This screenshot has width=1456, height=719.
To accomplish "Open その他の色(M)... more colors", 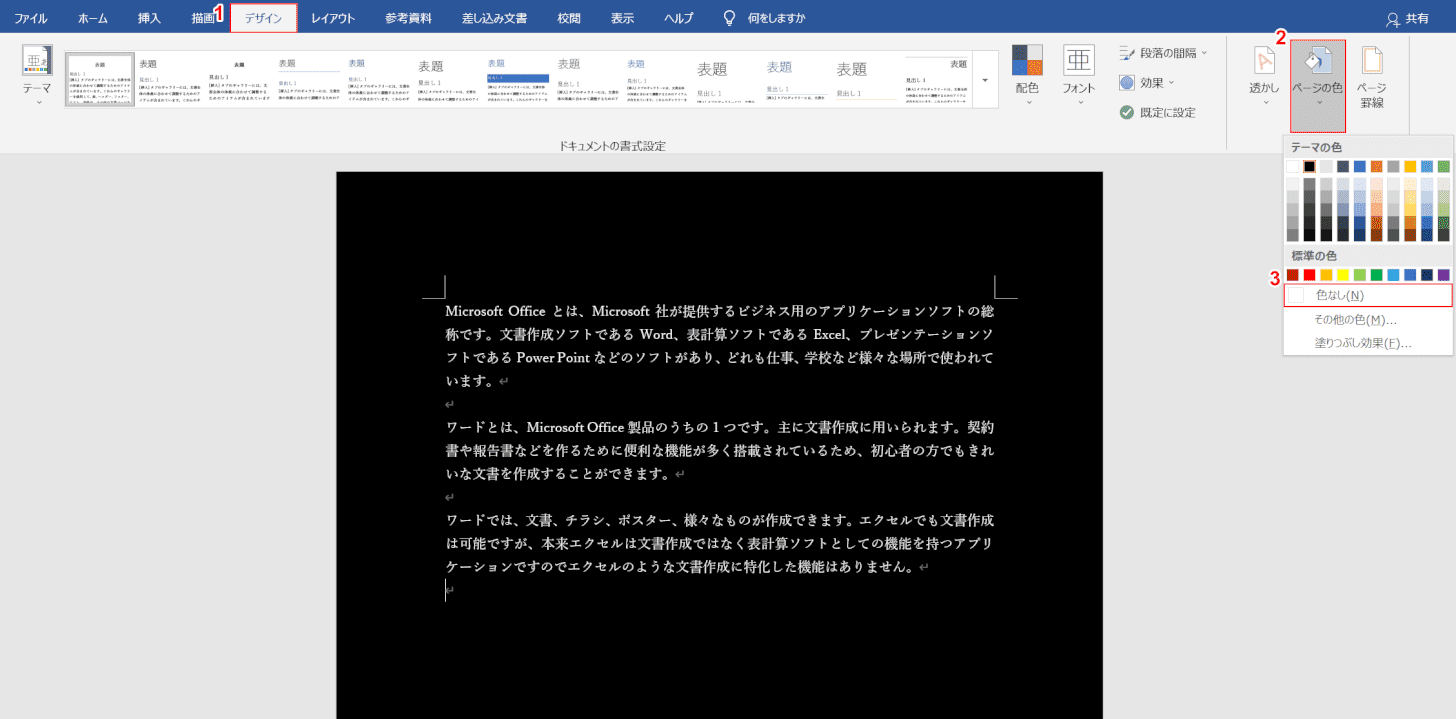I will coord(1368,320).
